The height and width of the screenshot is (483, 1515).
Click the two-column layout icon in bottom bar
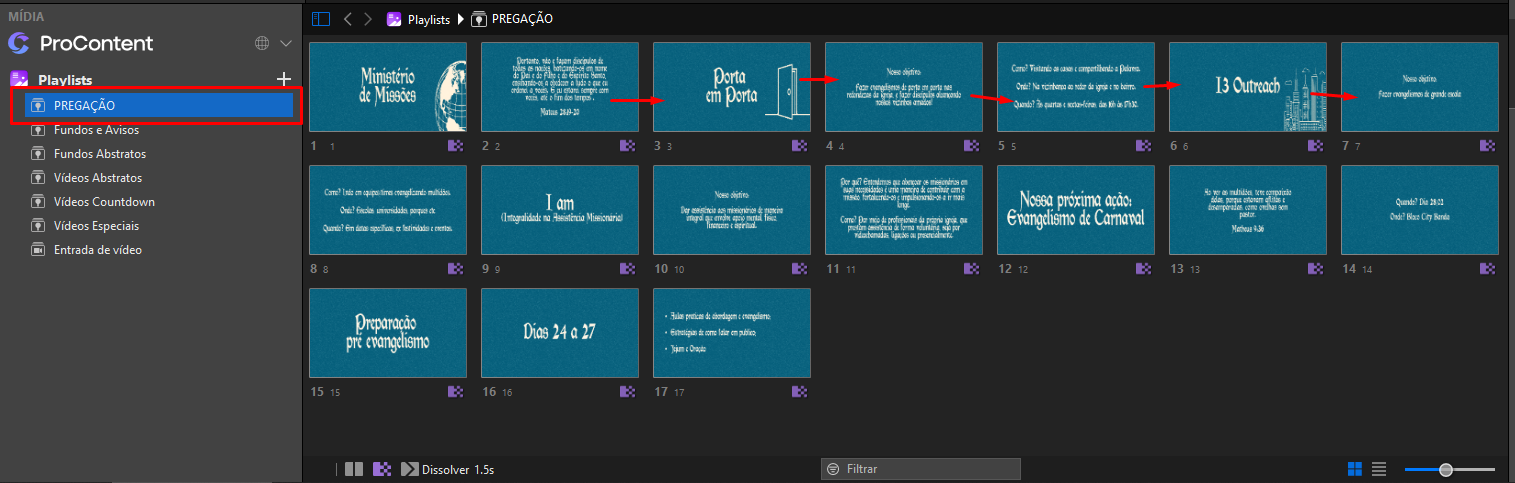point(354,469)
